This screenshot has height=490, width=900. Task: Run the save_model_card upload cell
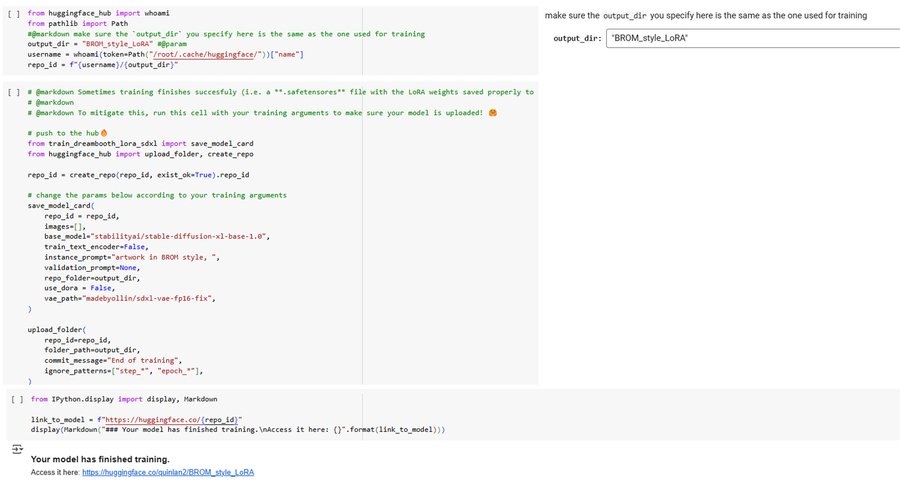coord(12,92)
